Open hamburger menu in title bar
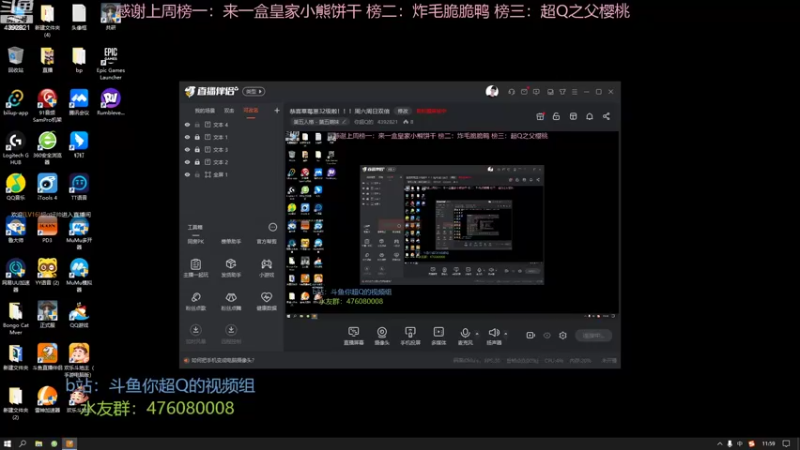The image size is (800, 450). tap(574, 92)
